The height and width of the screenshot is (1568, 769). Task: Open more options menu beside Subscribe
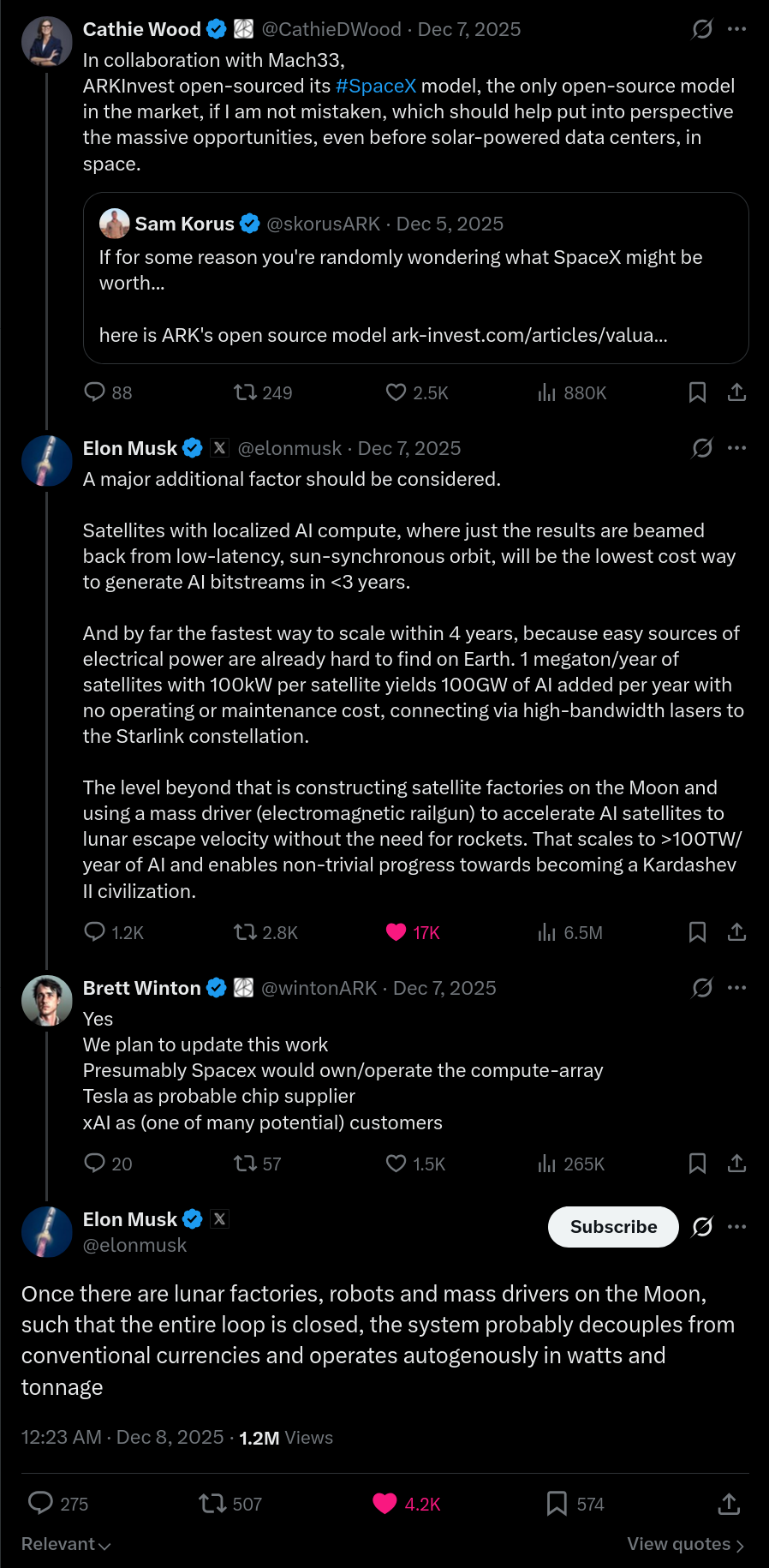(736, 1227)
